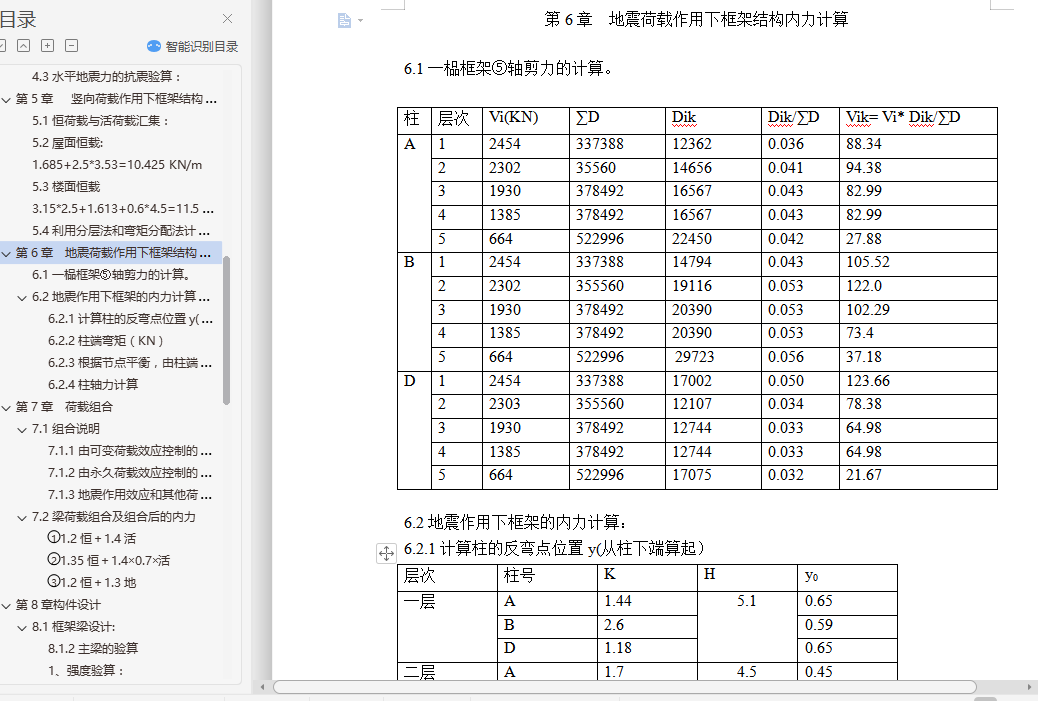The width and height of the screenshot is (1038, 701).
Task: Select outline entry 1.685+2.5*3.53=10.425 KN/m
Action: coord(117,165)
